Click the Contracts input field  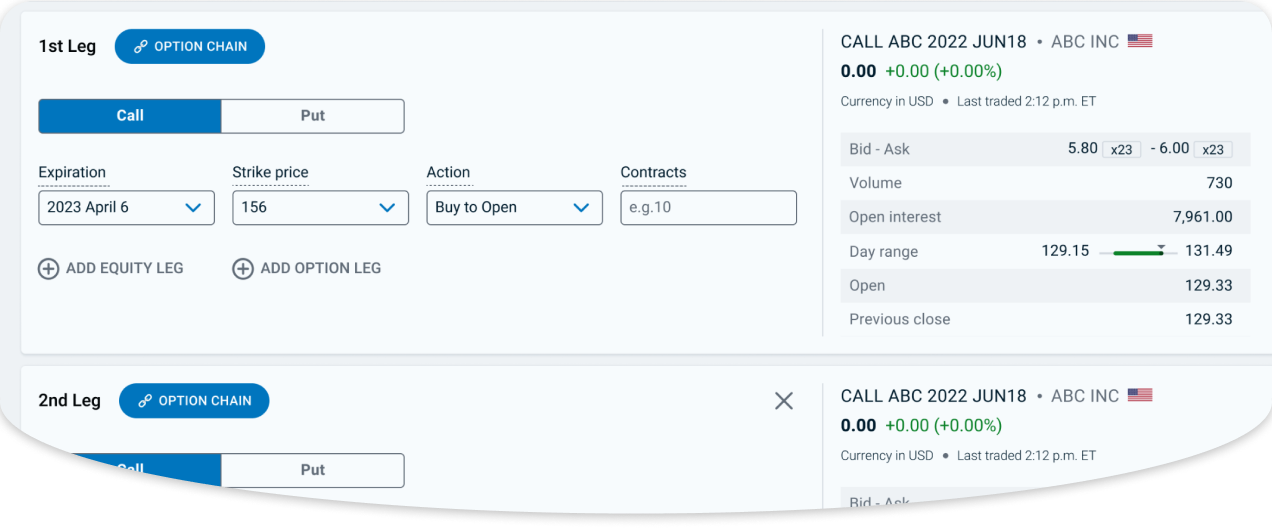708,208
